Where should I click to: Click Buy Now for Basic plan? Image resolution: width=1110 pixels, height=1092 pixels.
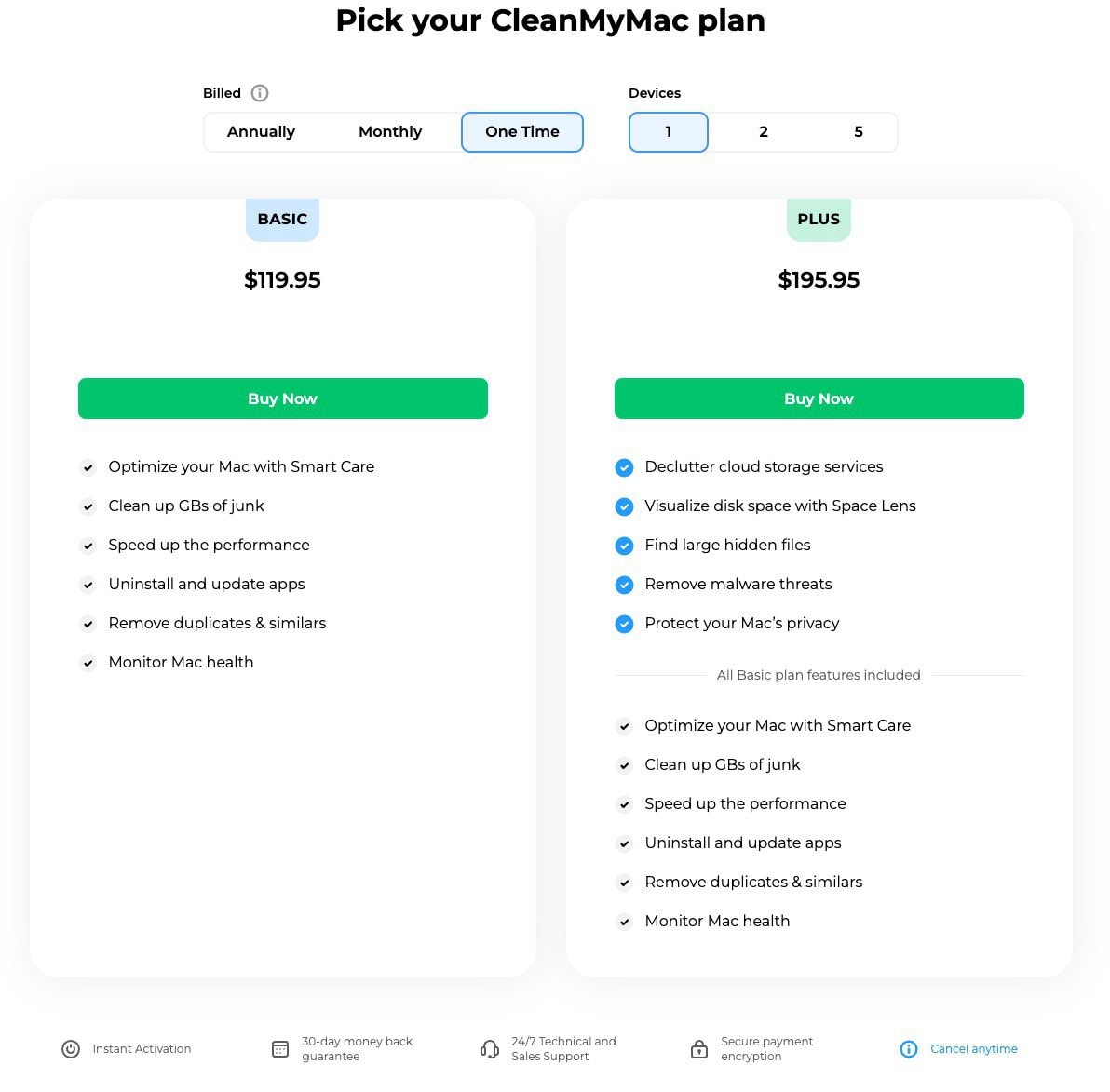point(283,398)
